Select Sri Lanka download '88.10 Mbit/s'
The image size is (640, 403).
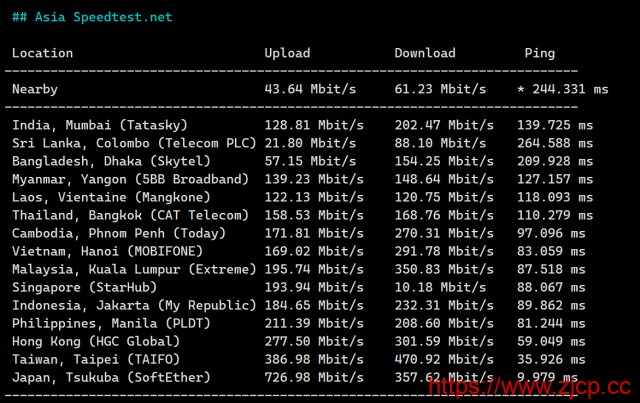[440, 143]
